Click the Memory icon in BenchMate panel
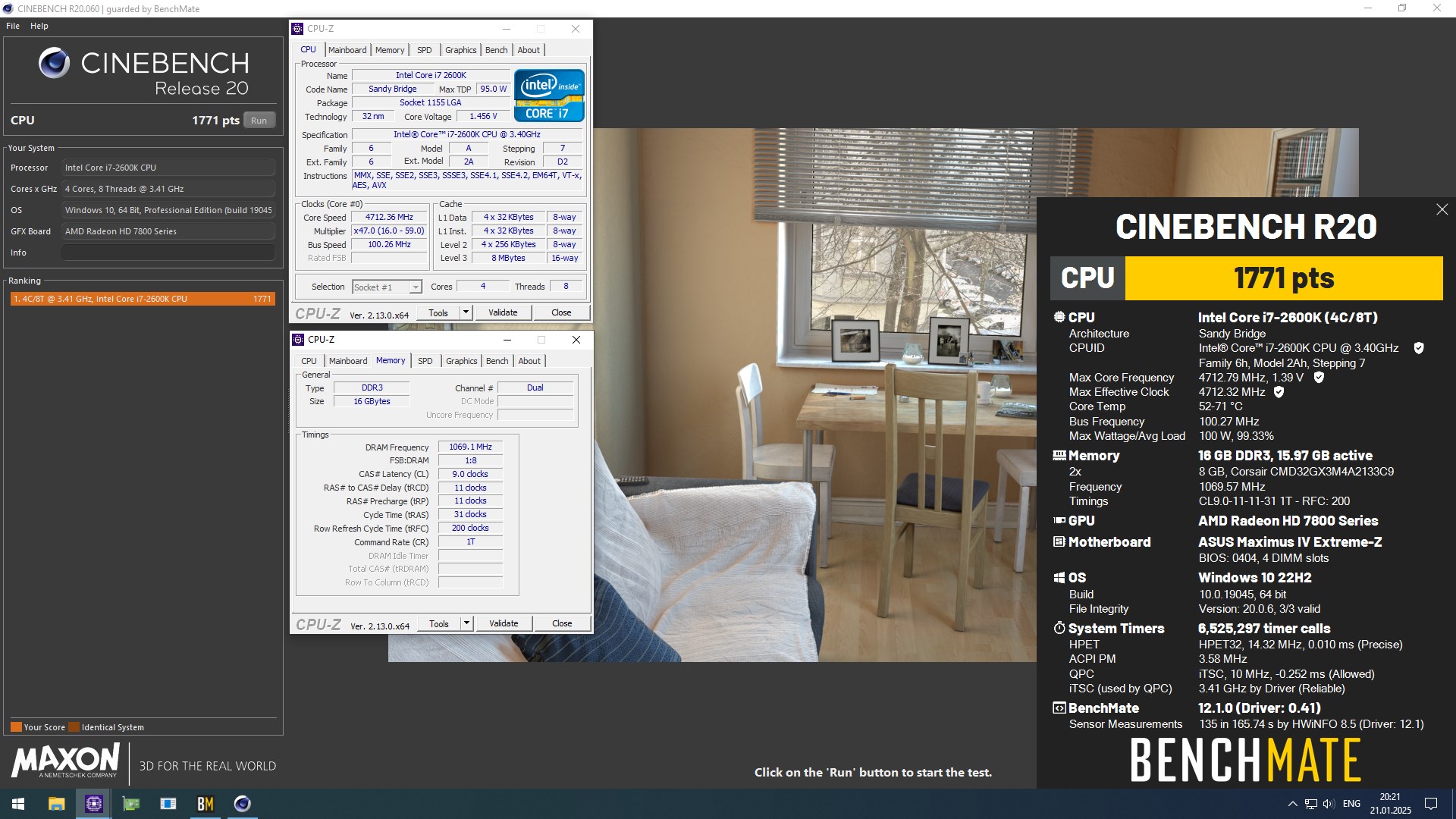The height and width of the screenshot is (819, 1456). pyautogui.click(x=1059, y=456)
